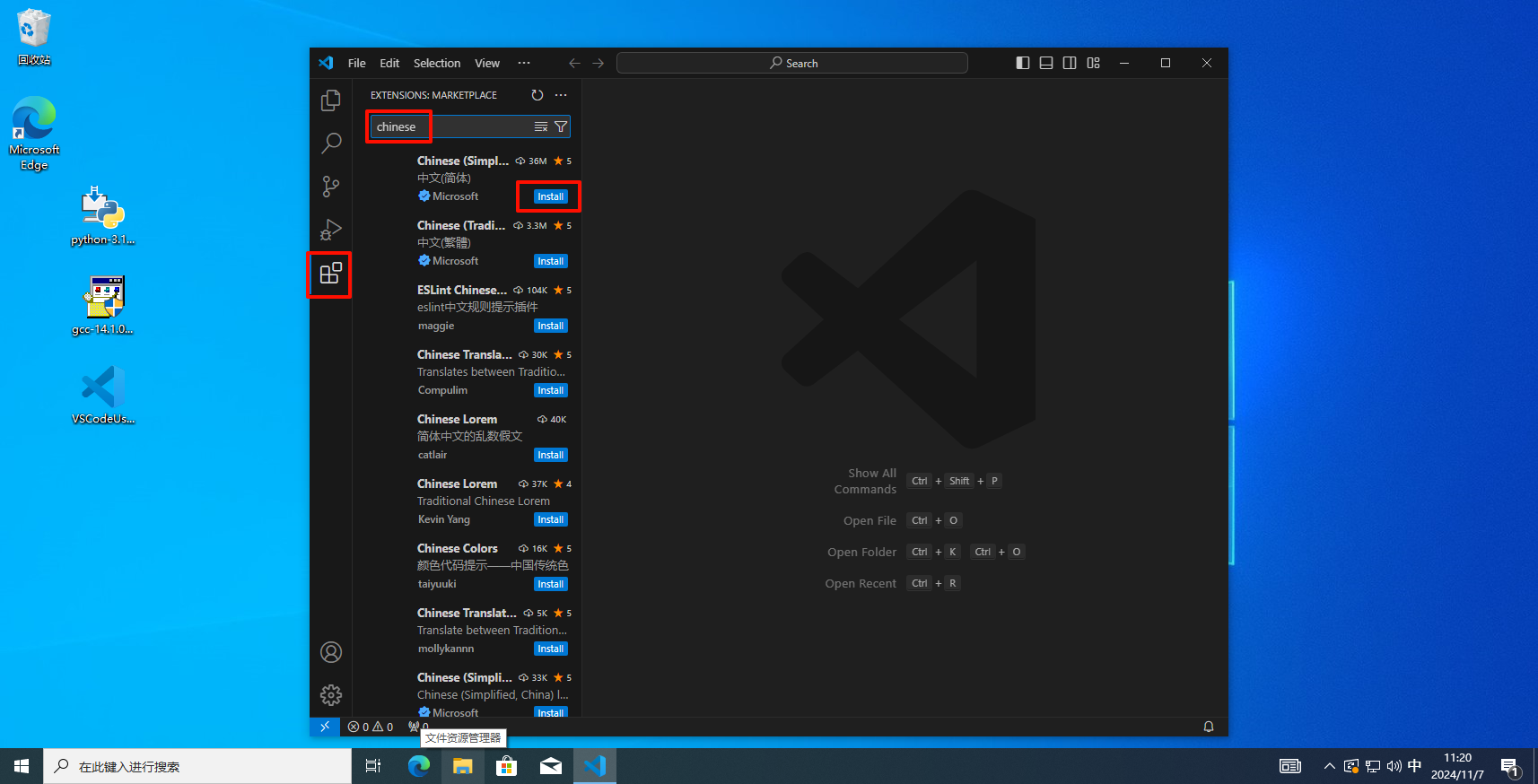Refresh the extensions marketplace list
Image resolution: width=1538 pixels, height=784 pixels.
click(x=537, y=95)
